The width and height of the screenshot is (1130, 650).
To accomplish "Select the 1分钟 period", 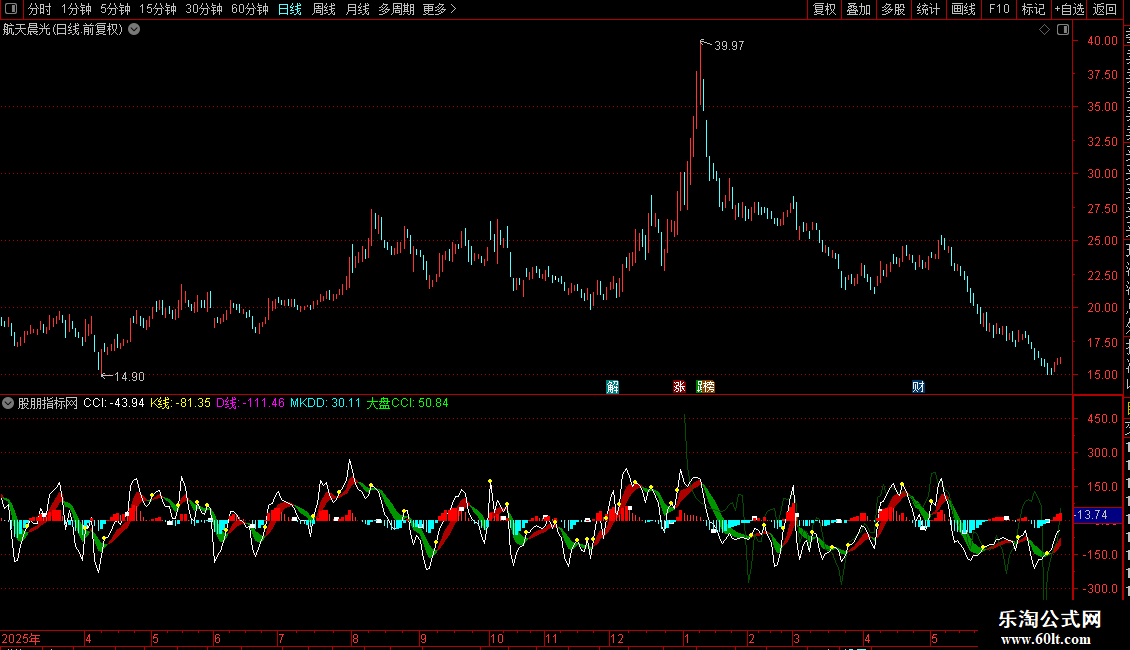I will (x=76, y=9).
